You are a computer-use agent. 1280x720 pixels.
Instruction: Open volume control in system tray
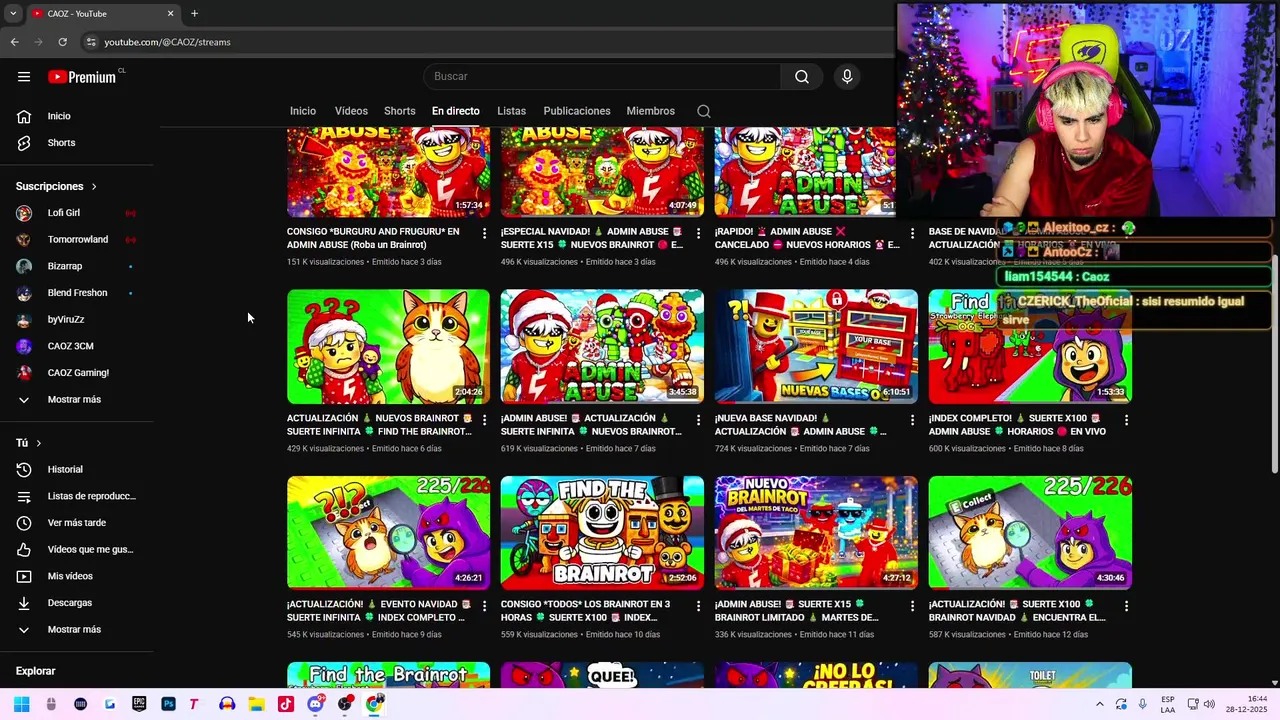click(1209, 704)
